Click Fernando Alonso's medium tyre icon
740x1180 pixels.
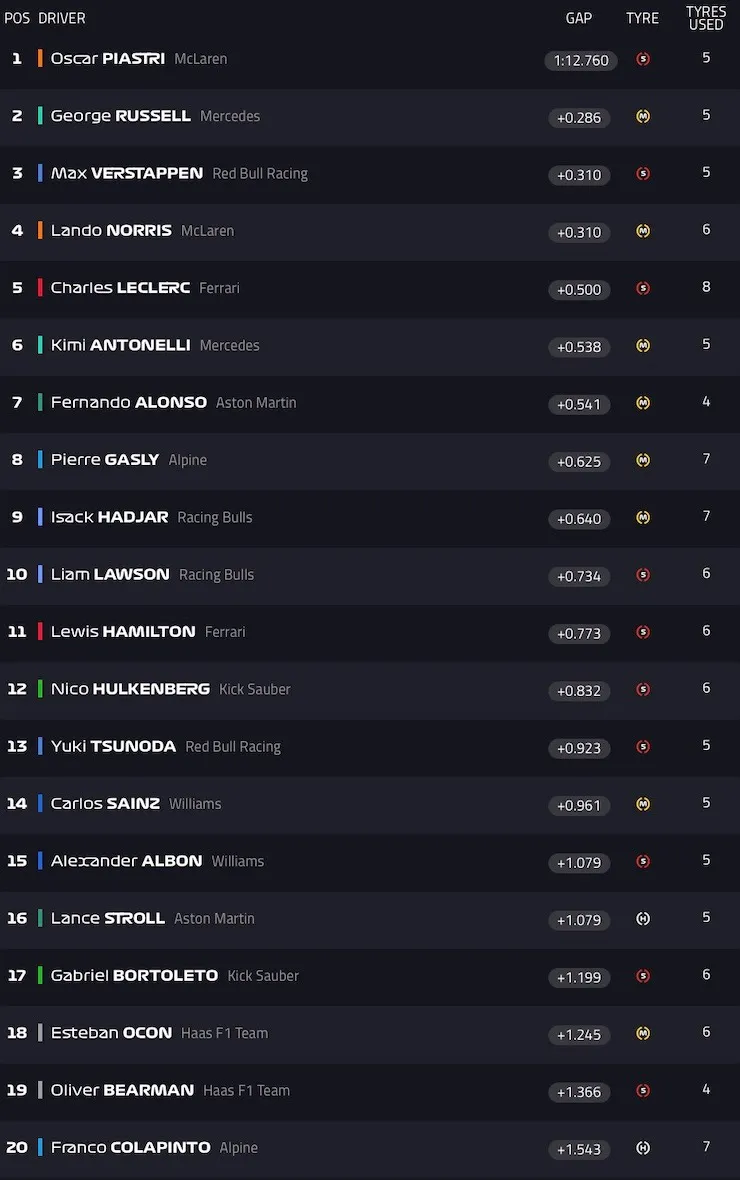(643, 403)
